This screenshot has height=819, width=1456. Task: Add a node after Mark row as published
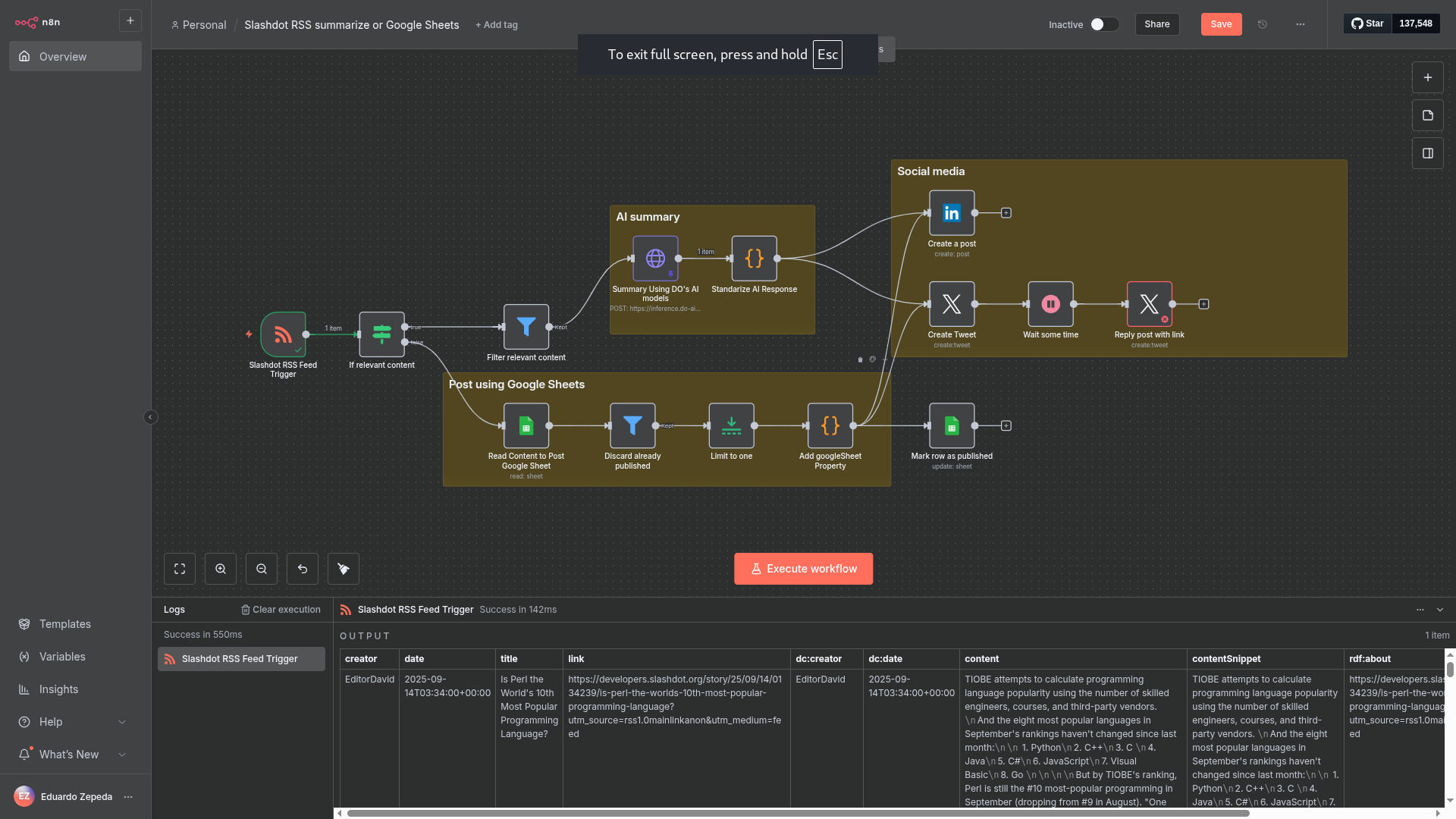click(1006, 425)
